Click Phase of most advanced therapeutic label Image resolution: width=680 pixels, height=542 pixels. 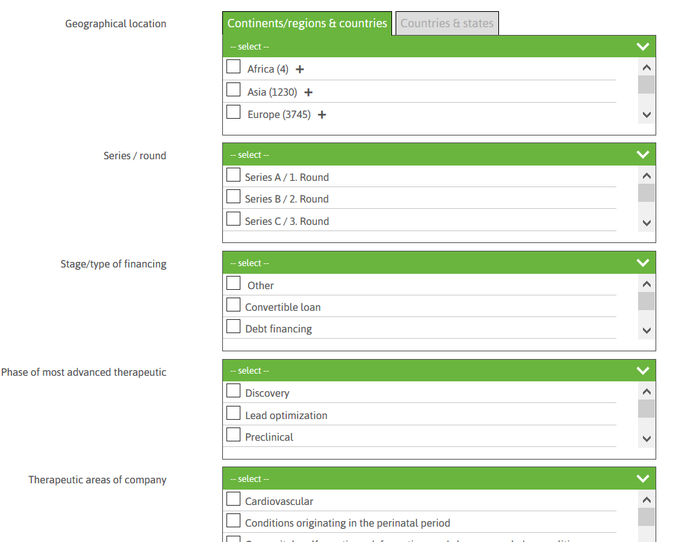[x=84, y=372]
